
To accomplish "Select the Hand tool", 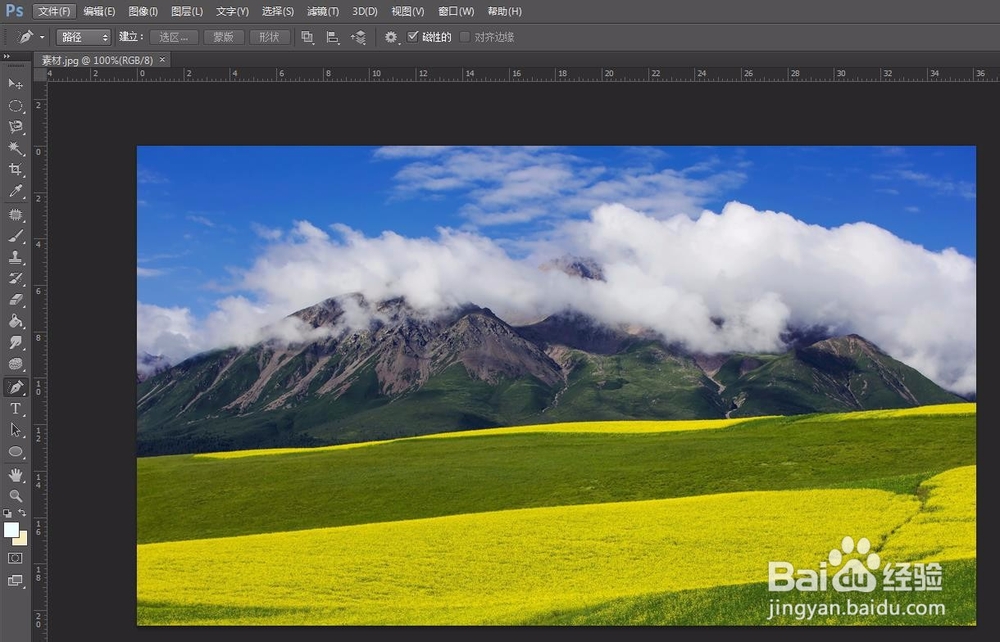I will (x=15, y=475).
